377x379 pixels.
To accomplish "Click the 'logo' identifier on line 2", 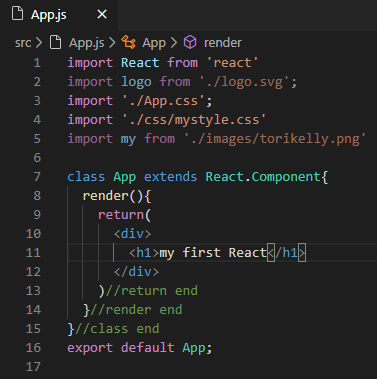I will tap(136, 82).
